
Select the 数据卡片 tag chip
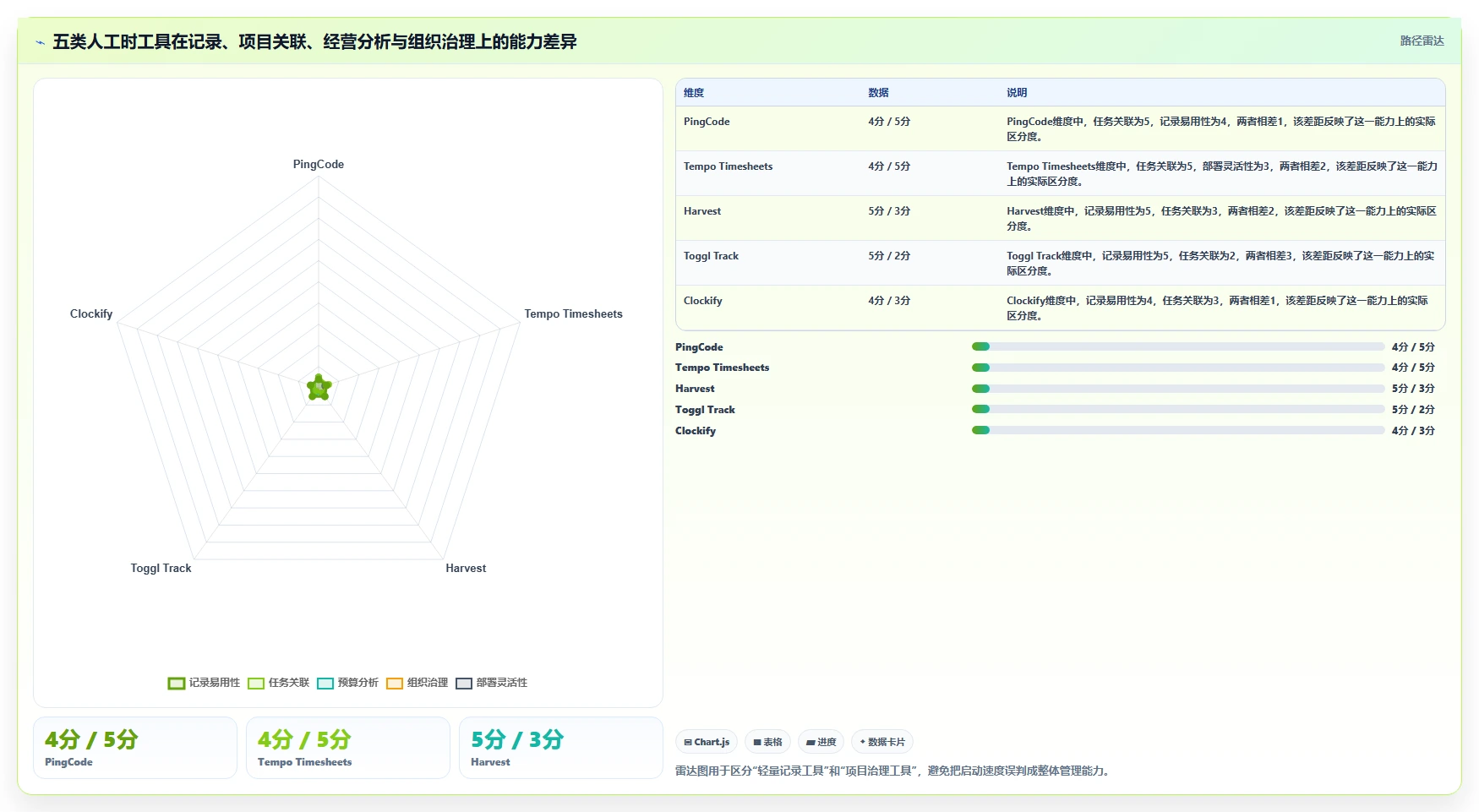(882, 742)
